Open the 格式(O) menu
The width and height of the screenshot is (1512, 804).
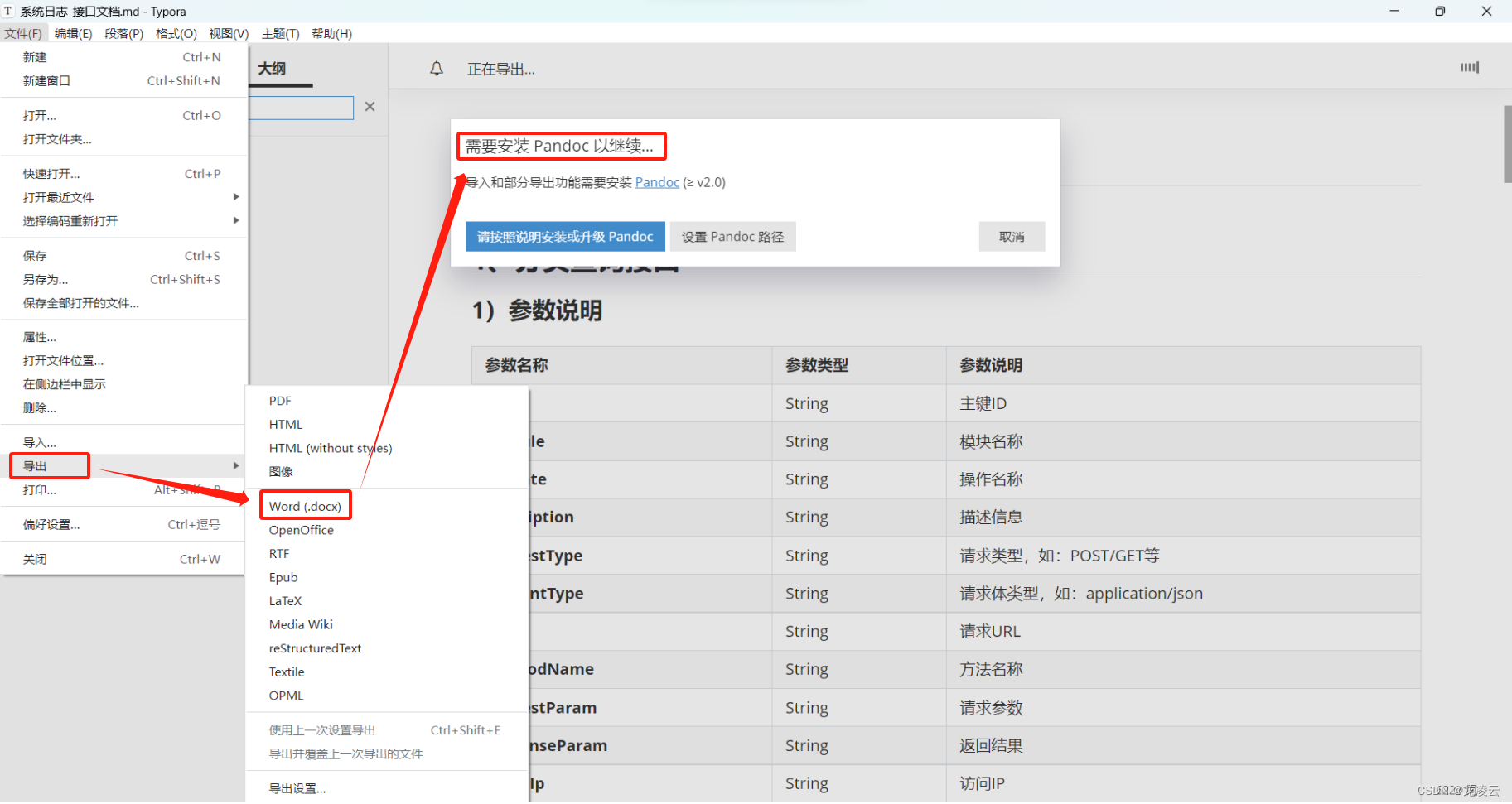tap(176, 33)
